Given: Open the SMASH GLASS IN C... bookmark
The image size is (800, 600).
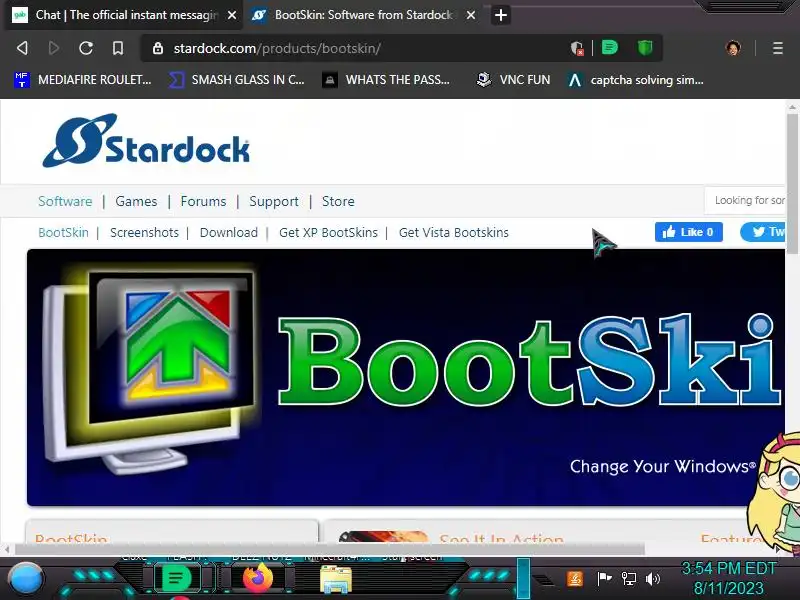Looking at the screenshot, I should point(237,80).
